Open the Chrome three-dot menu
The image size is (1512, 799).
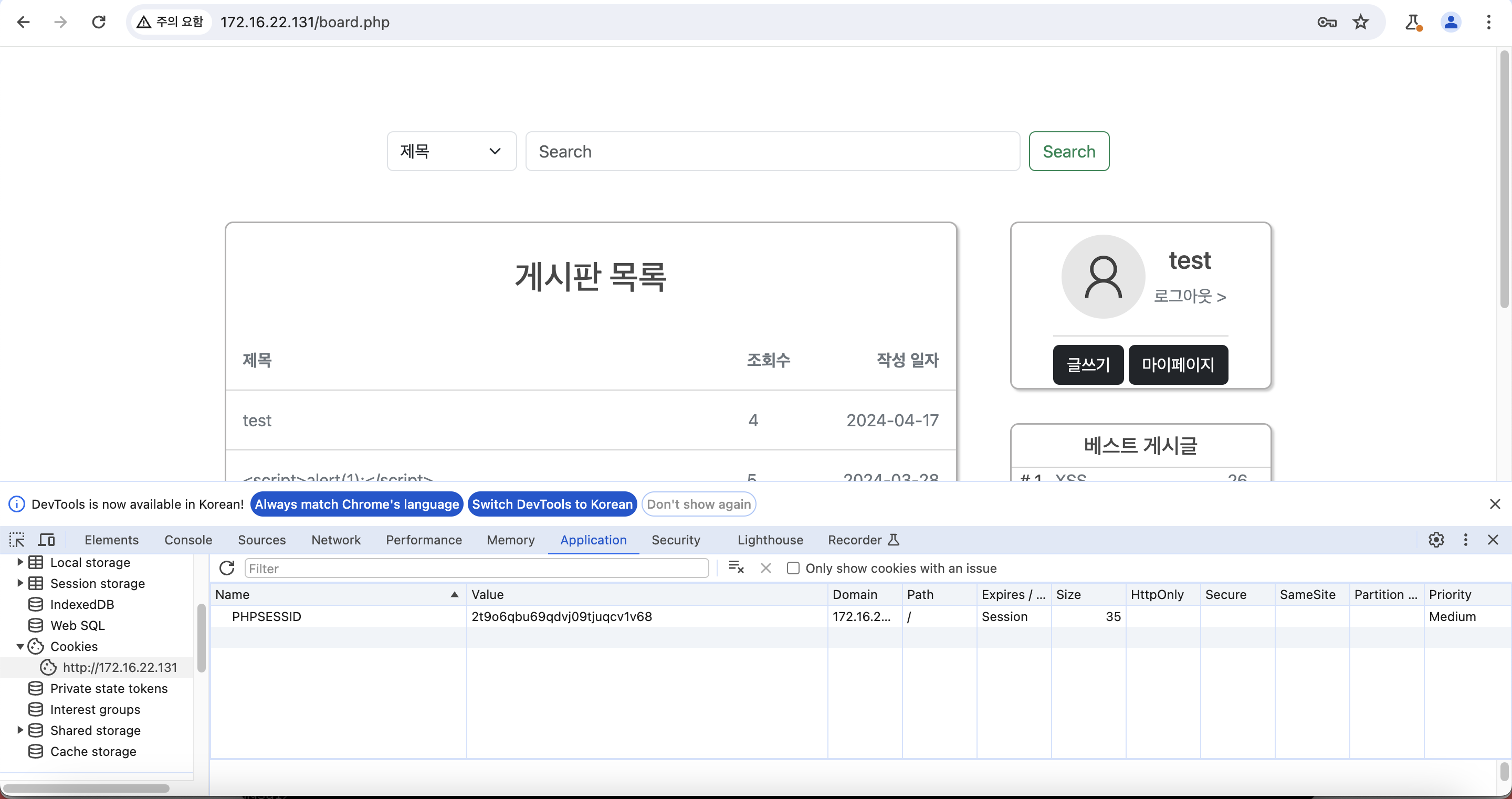point(1488,22)
